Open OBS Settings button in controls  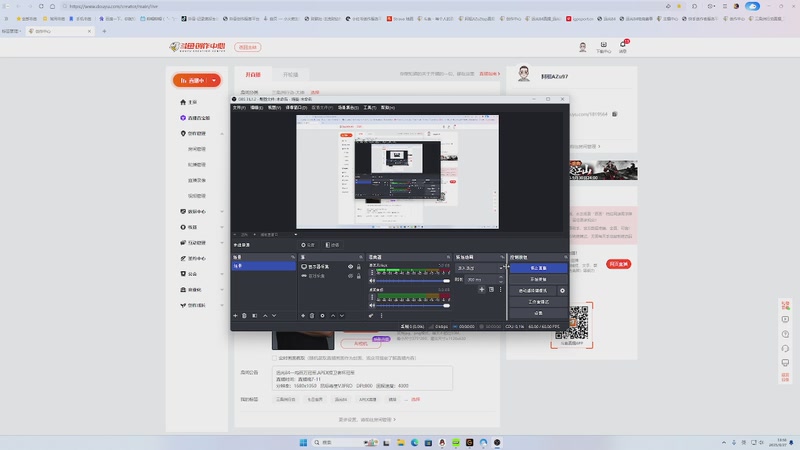[538, 313]
